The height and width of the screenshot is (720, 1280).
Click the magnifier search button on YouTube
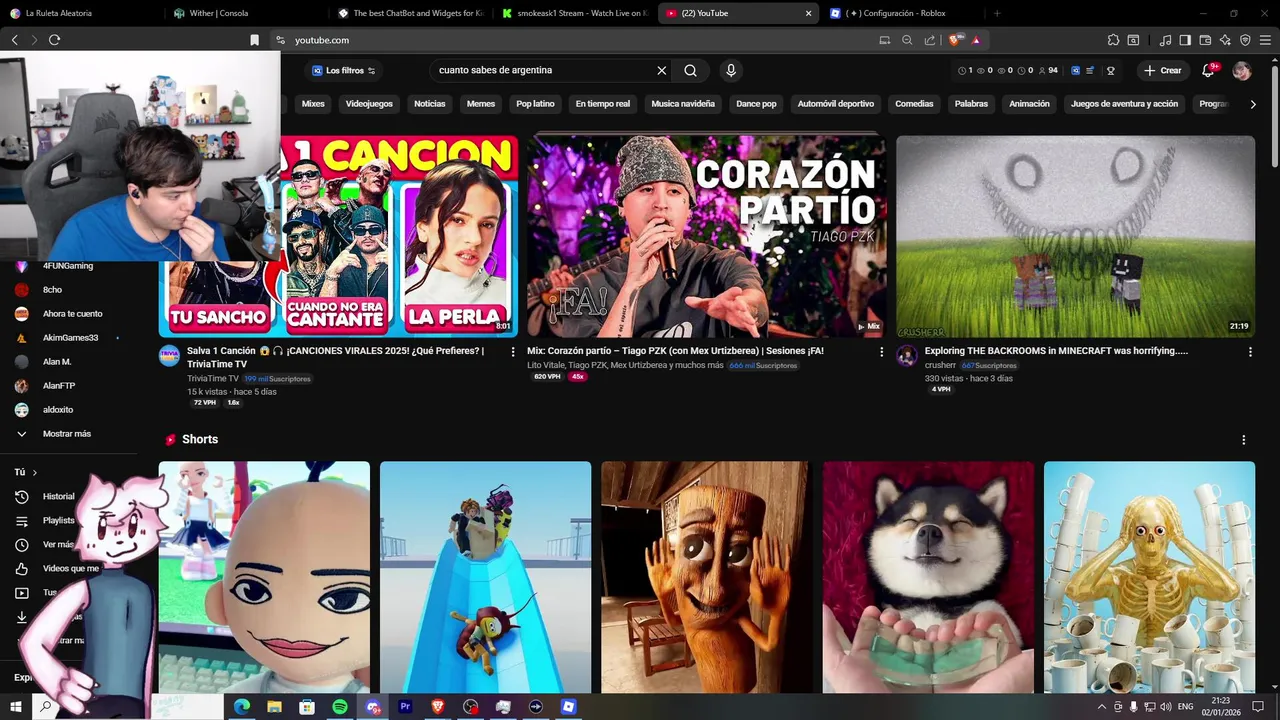[x=690, y=70]
